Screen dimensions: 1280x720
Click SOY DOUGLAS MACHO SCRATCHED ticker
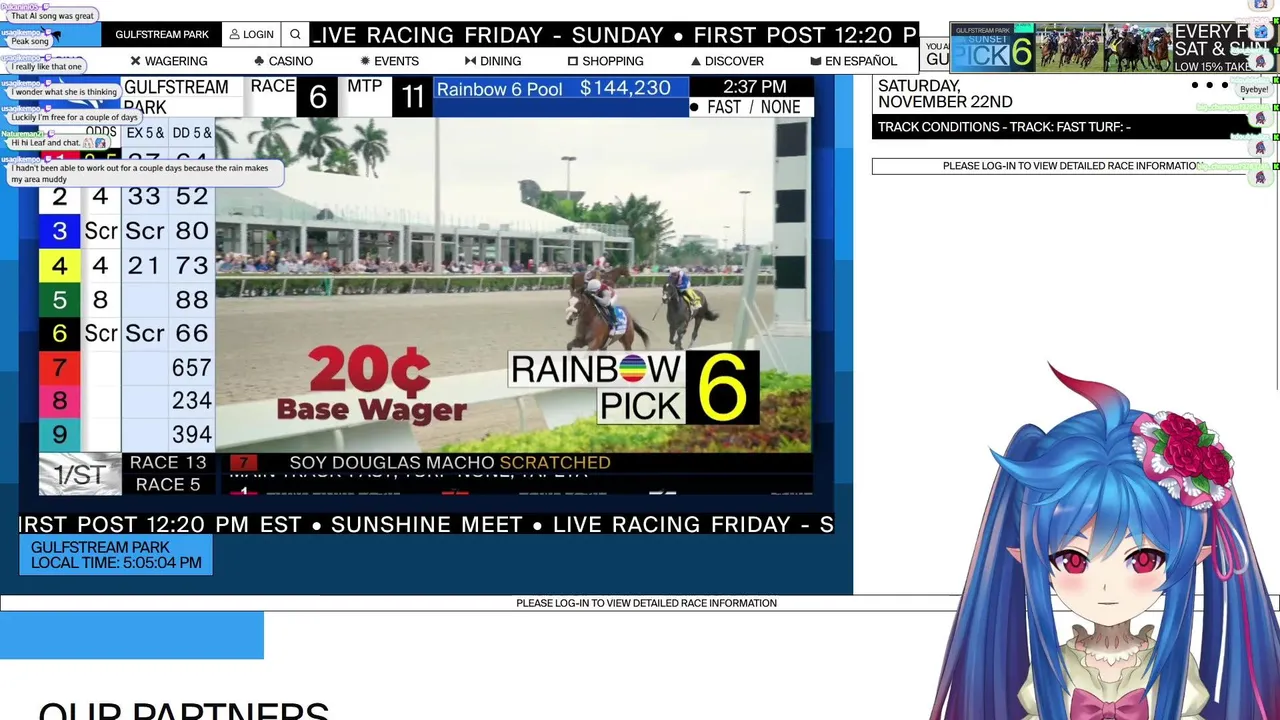pos(450,462)
